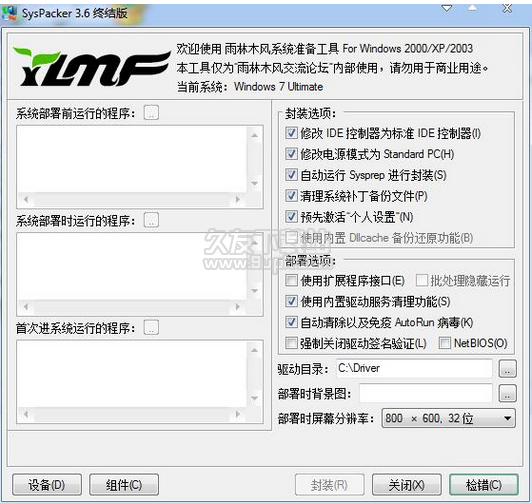Click down arrow of first program list scrollbar

[254, 183]
